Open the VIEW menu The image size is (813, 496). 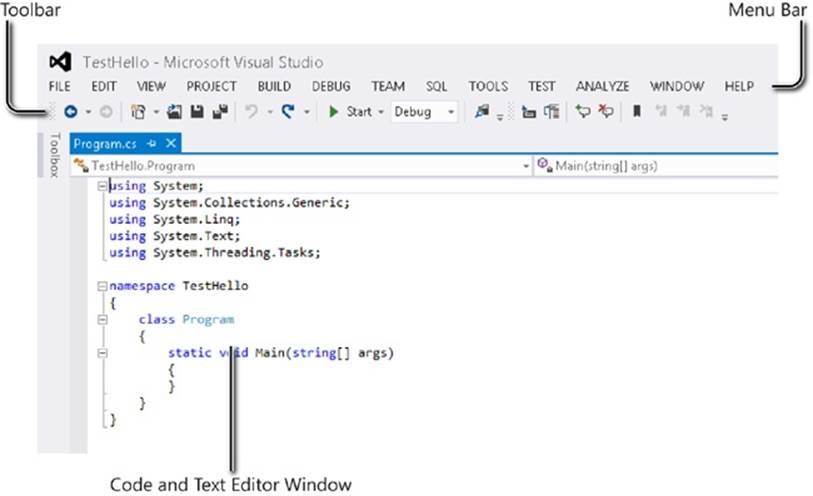click(151, 86)
